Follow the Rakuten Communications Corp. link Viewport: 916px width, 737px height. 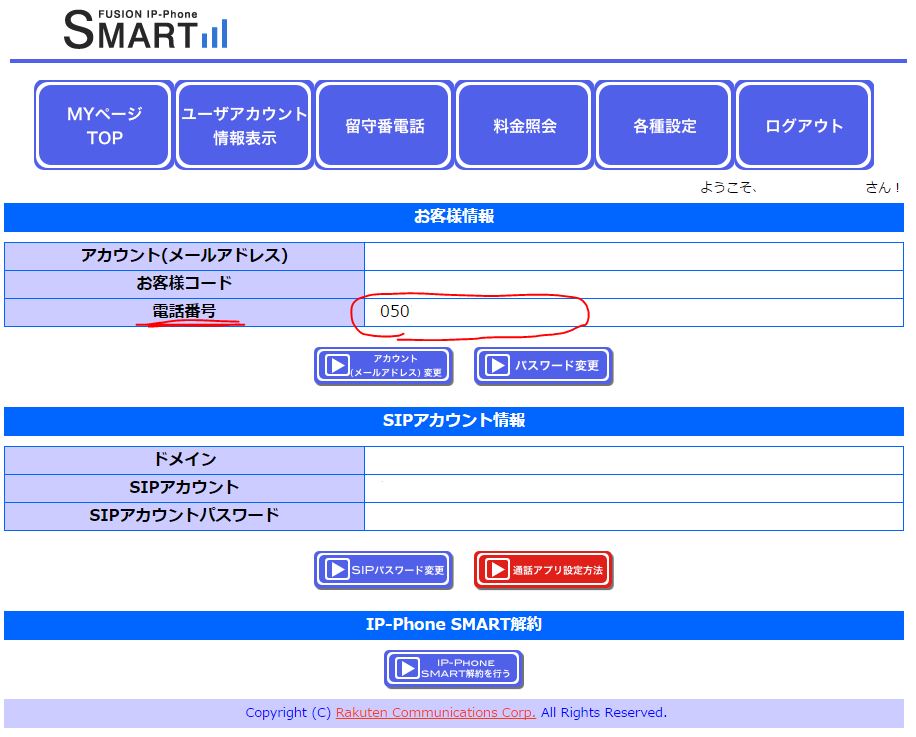[435, 712]
